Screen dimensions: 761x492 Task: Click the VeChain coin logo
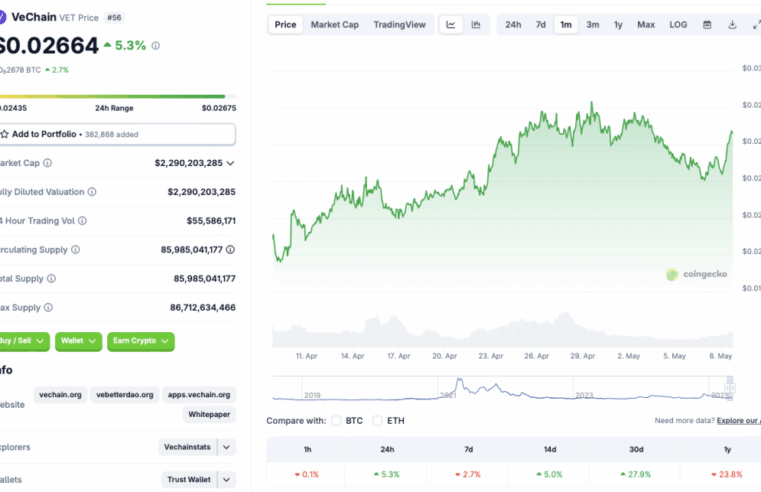tap(2, 17)
